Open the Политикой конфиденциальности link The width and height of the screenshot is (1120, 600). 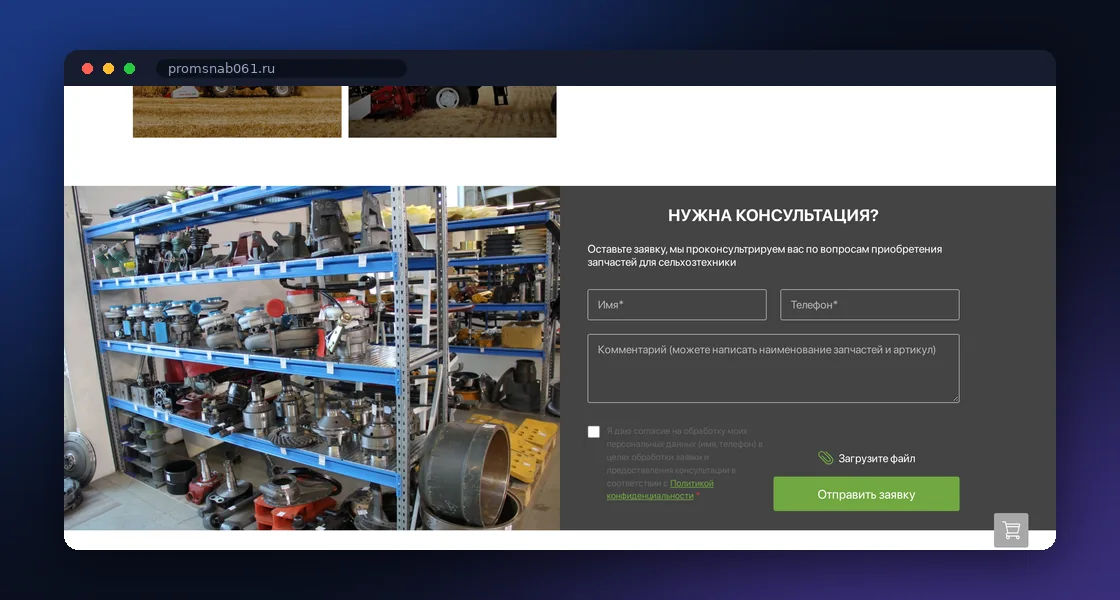click(660, 489)
